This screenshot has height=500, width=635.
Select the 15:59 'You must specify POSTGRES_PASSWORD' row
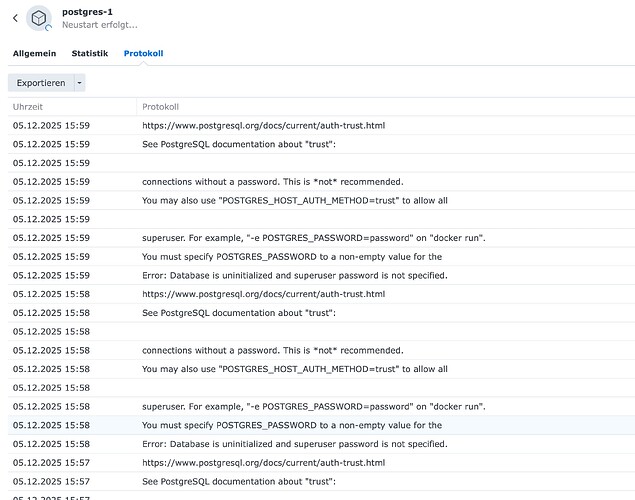coord(291,257)
